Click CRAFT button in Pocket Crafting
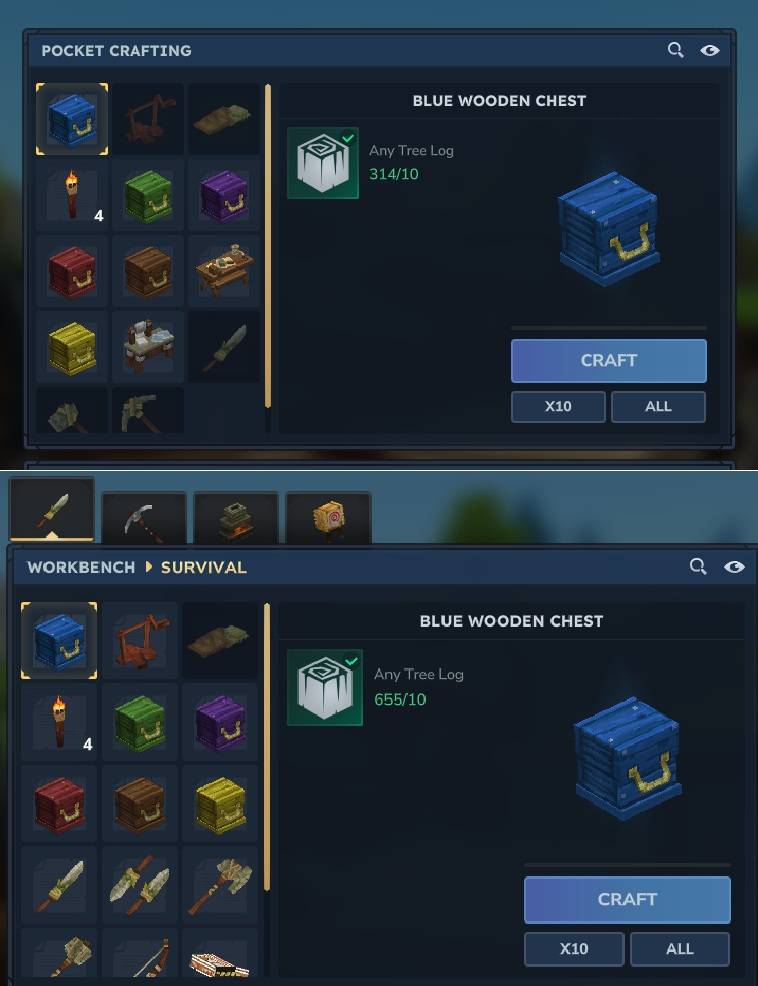The image size is (758, 986). (x=608, y=361)
